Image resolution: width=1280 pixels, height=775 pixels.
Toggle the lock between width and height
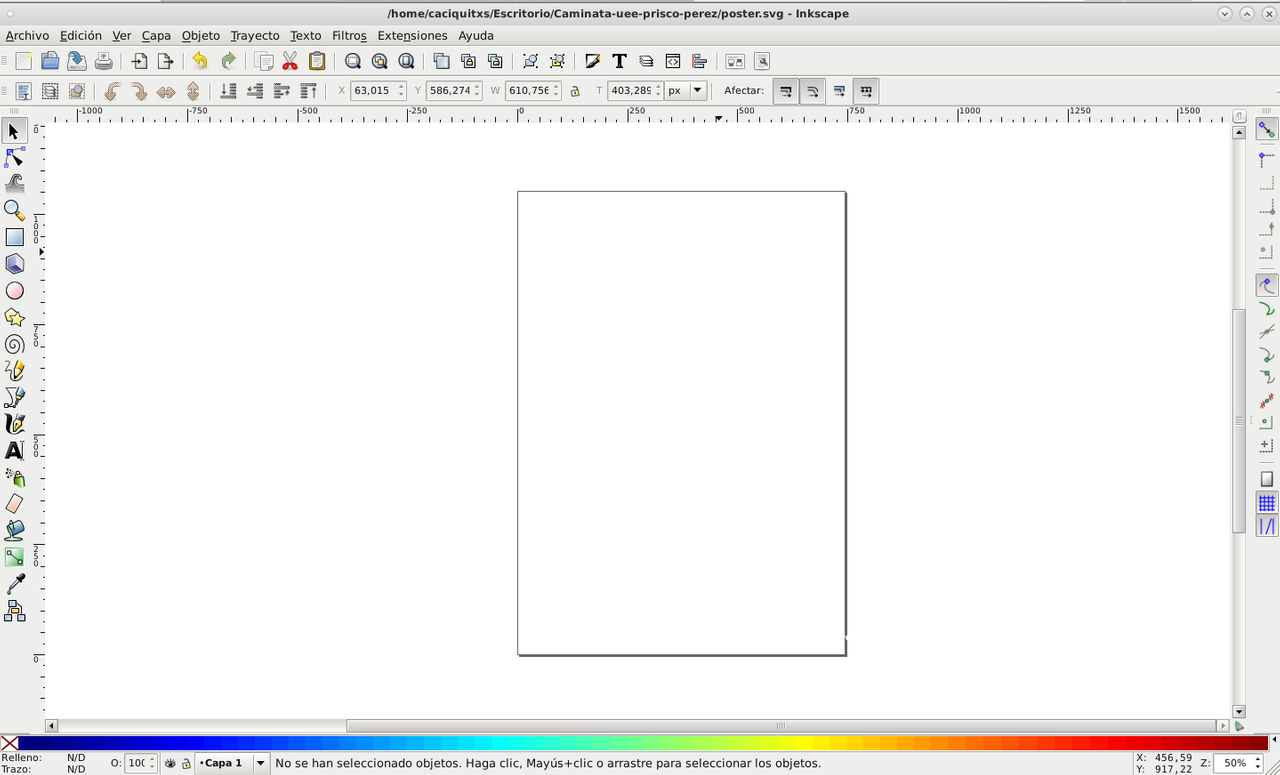[575, 90]
